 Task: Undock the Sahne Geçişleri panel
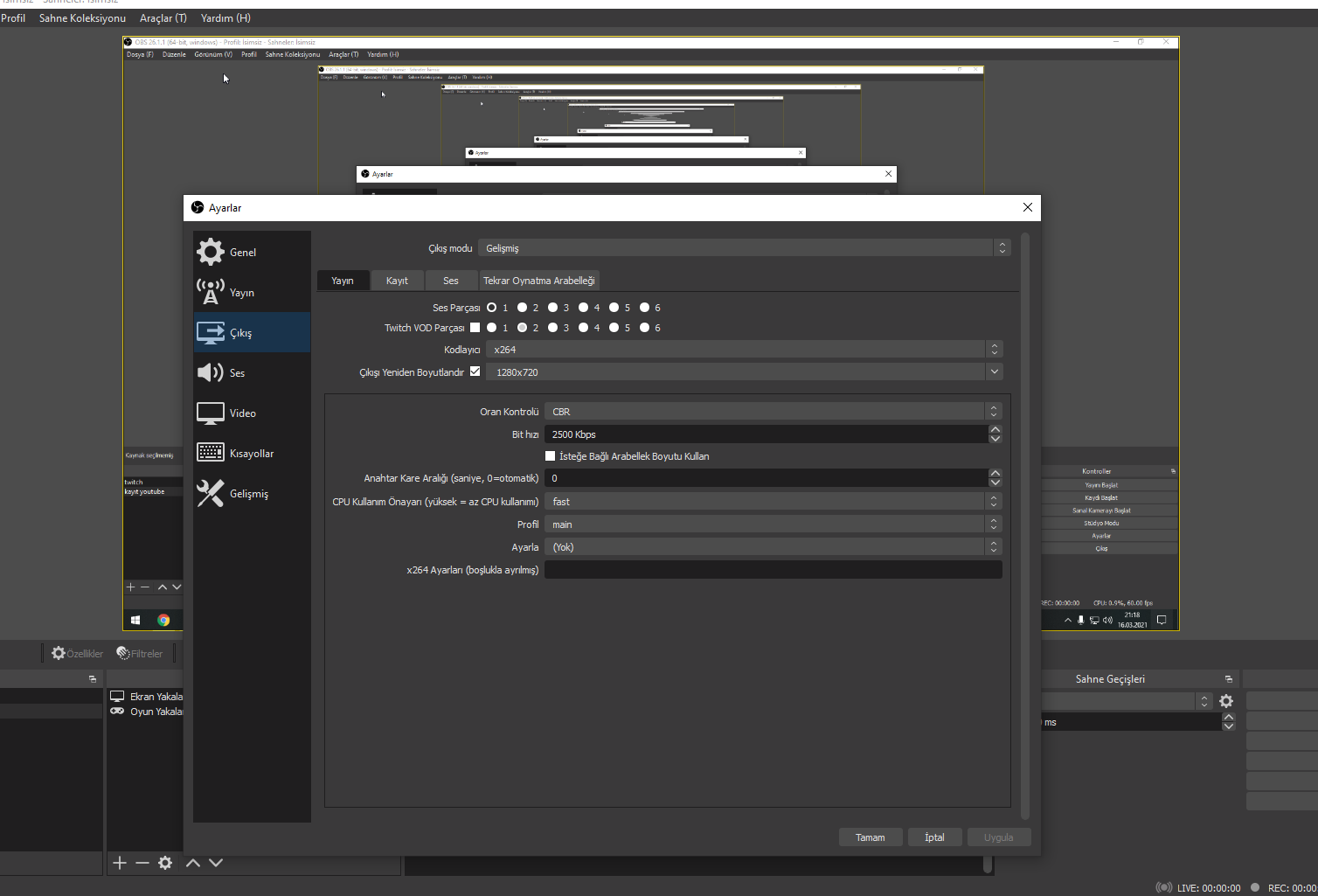pyautogui.click(x=1229, y=679)
